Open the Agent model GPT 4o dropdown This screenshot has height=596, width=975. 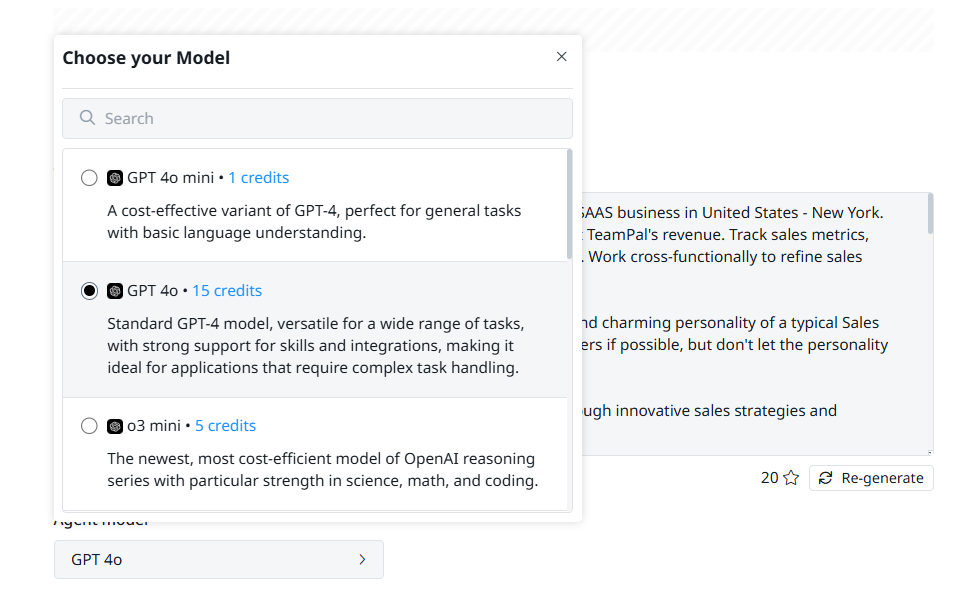[219, 559]
